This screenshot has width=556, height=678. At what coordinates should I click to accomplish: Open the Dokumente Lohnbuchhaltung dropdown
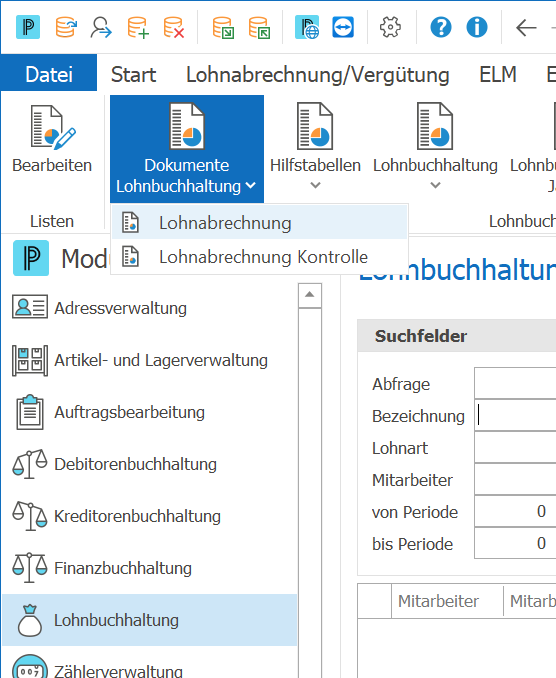pos(187,149)
